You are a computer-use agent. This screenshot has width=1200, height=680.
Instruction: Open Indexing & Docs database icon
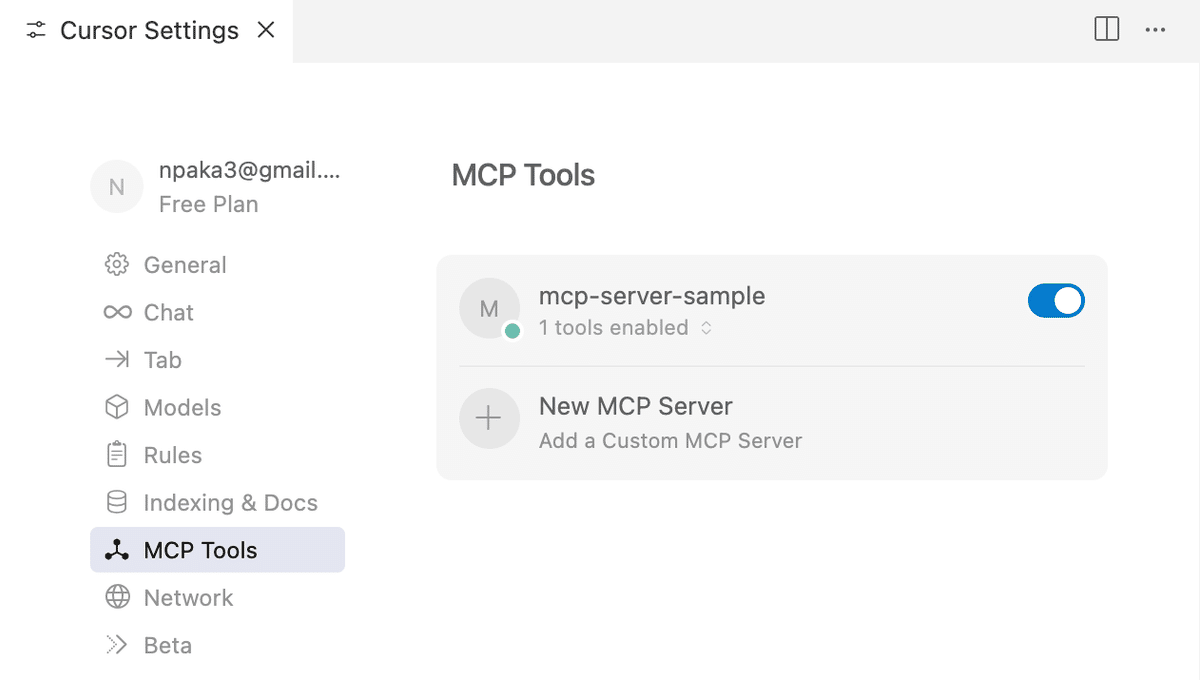pyautogui.click(x=117, y=502)
